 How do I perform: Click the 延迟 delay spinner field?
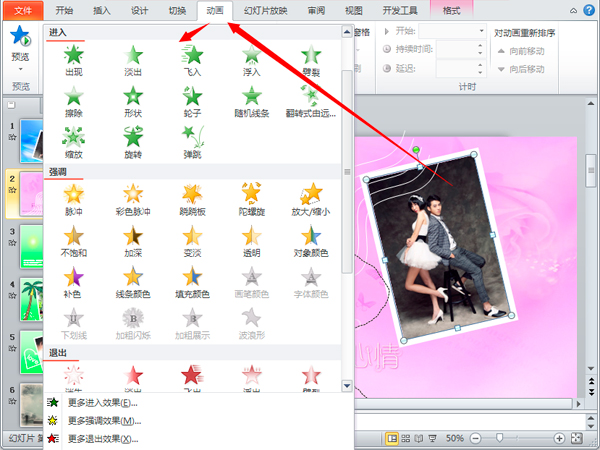pyautogui.click(x=461, y=68)
